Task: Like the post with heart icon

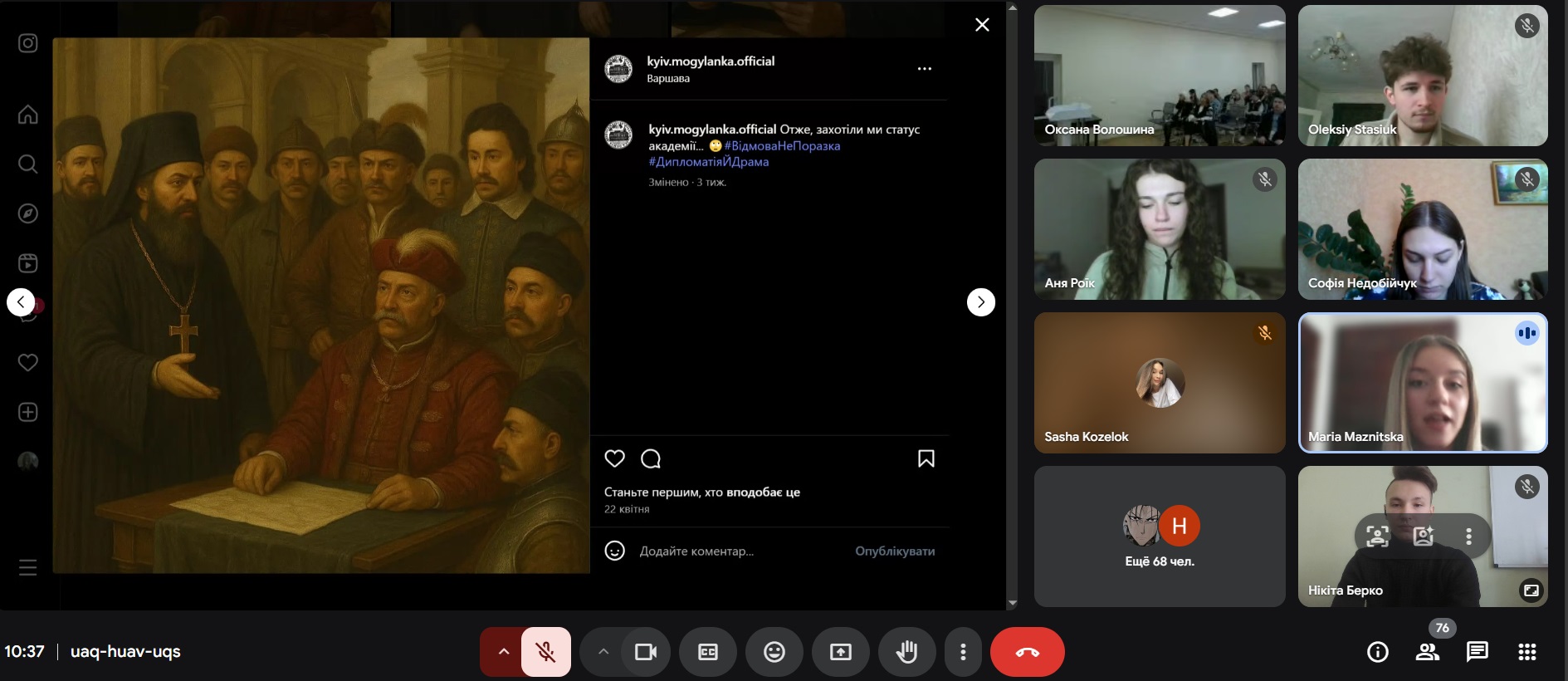Action: pos(614,458)
